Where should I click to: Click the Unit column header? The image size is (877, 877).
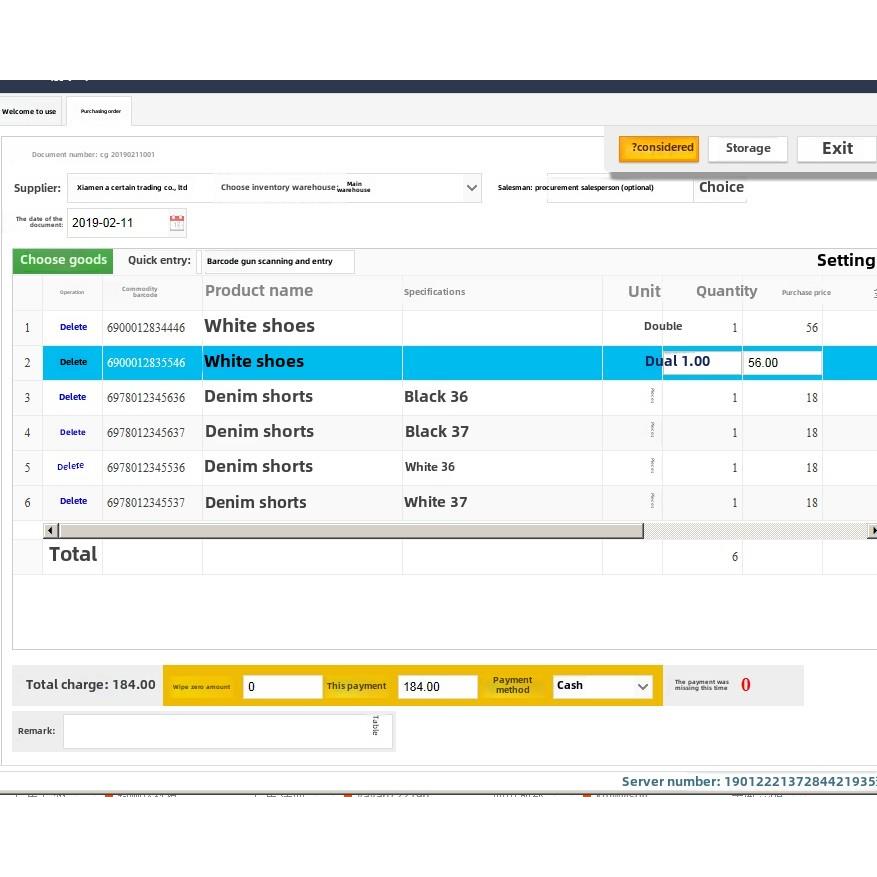coord(644,291)
